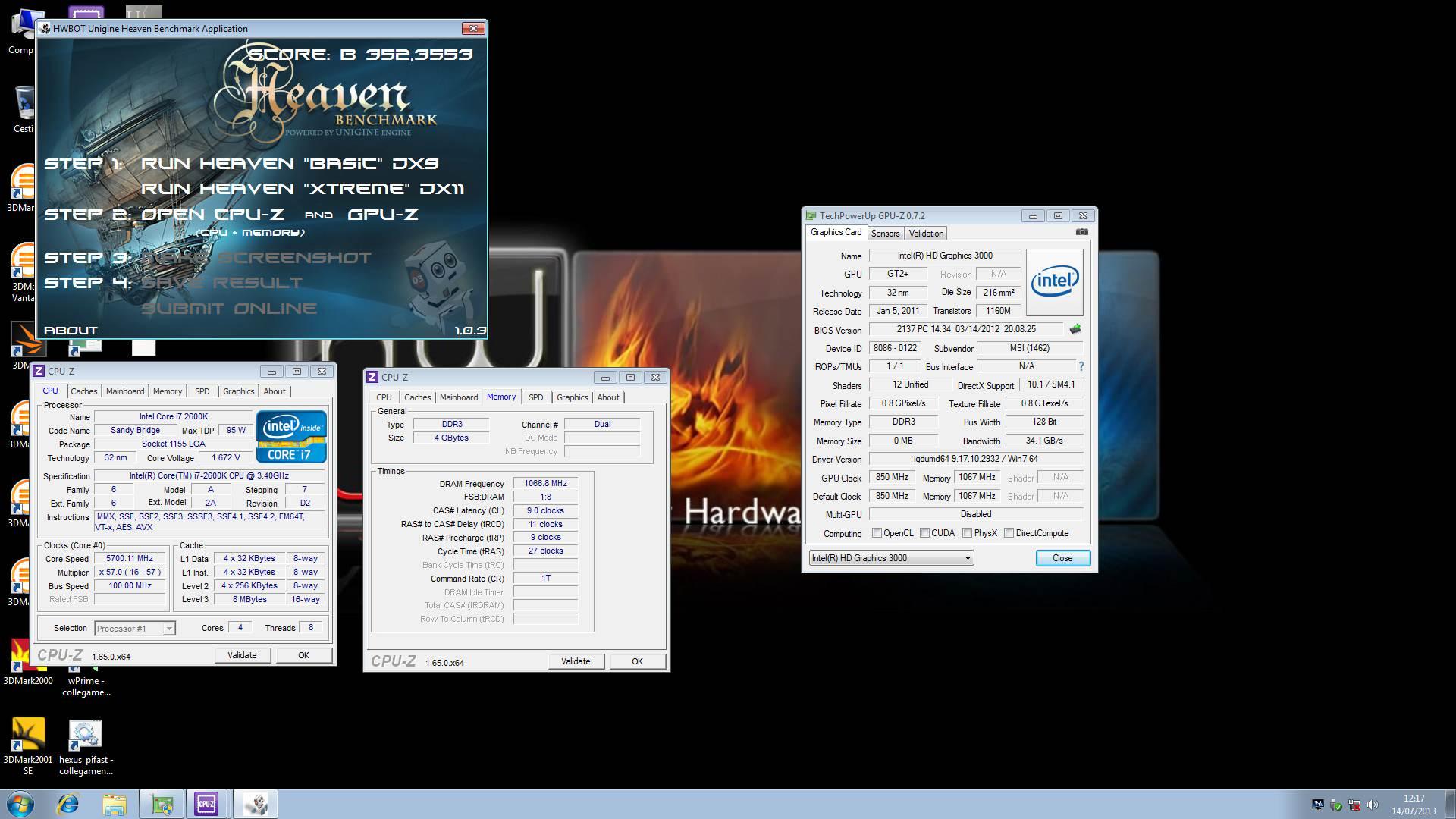Select the 3DMark Vantage desktop shortcut
This screenshot has width=1456, height=819.
[x=23, y=271]
